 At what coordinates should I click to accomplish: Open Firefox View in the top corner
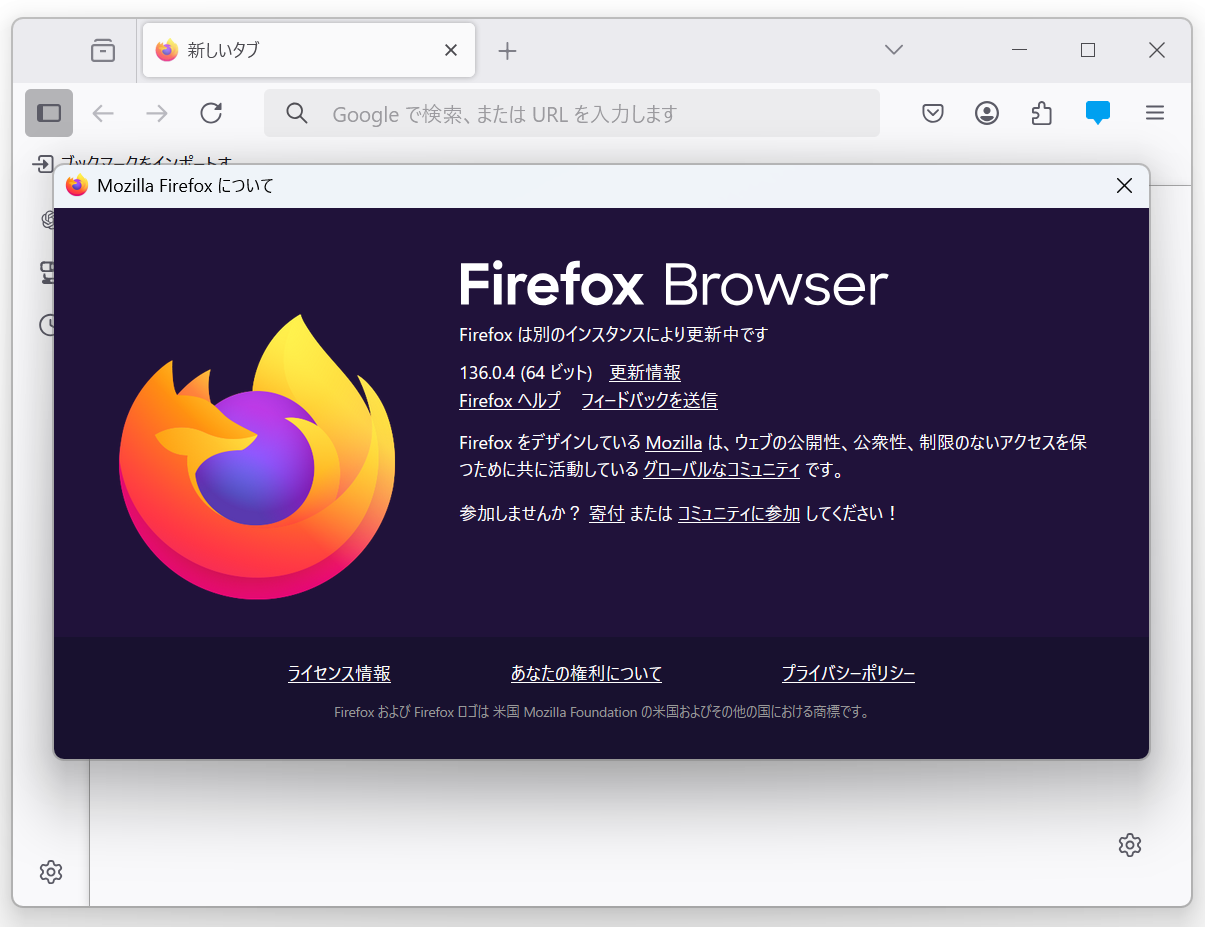pyautogui.click(x=102, y=50)
